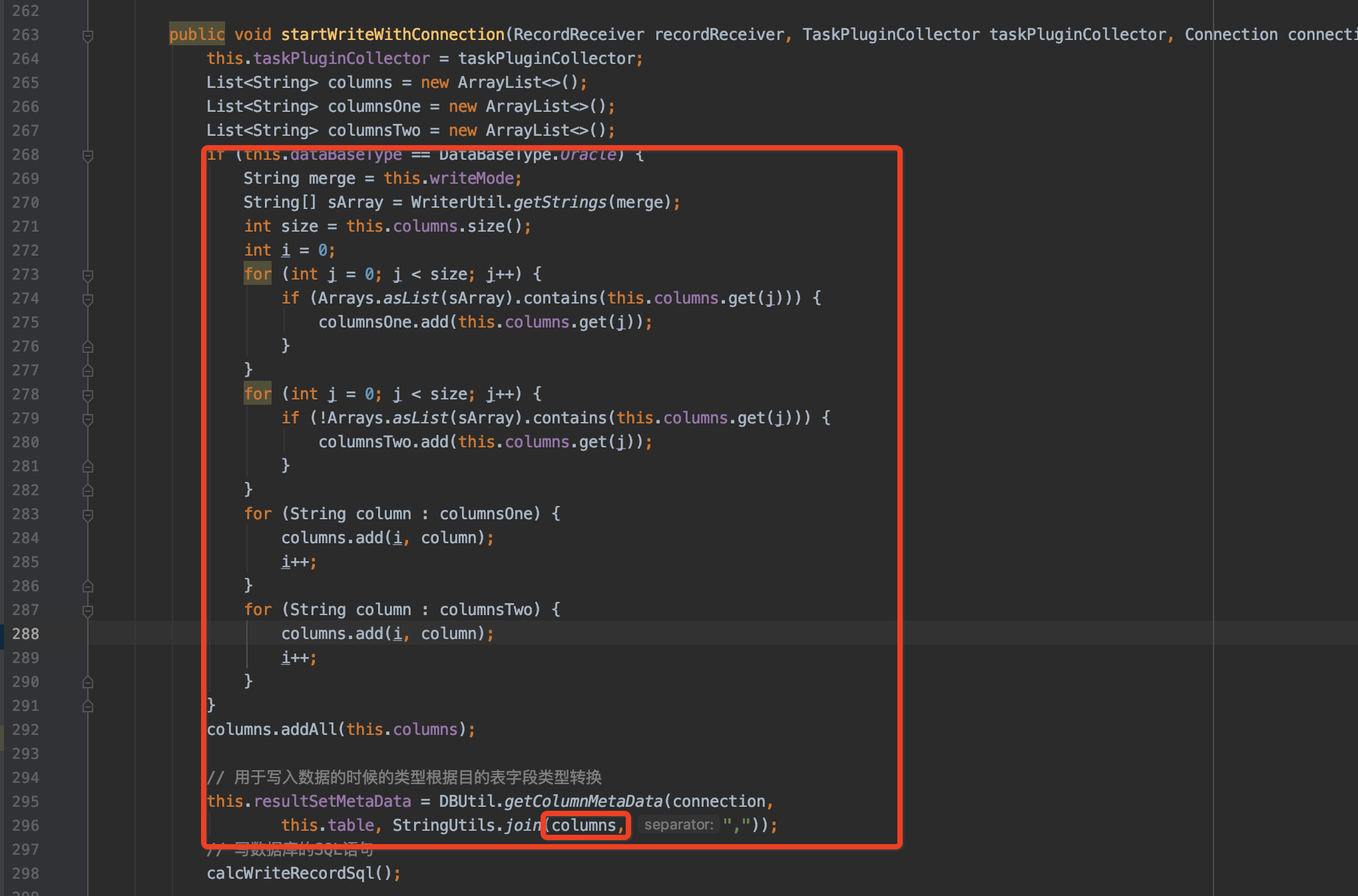
Task: Collapse the for loop fold marker at line 273
Action: pos(87,275)
